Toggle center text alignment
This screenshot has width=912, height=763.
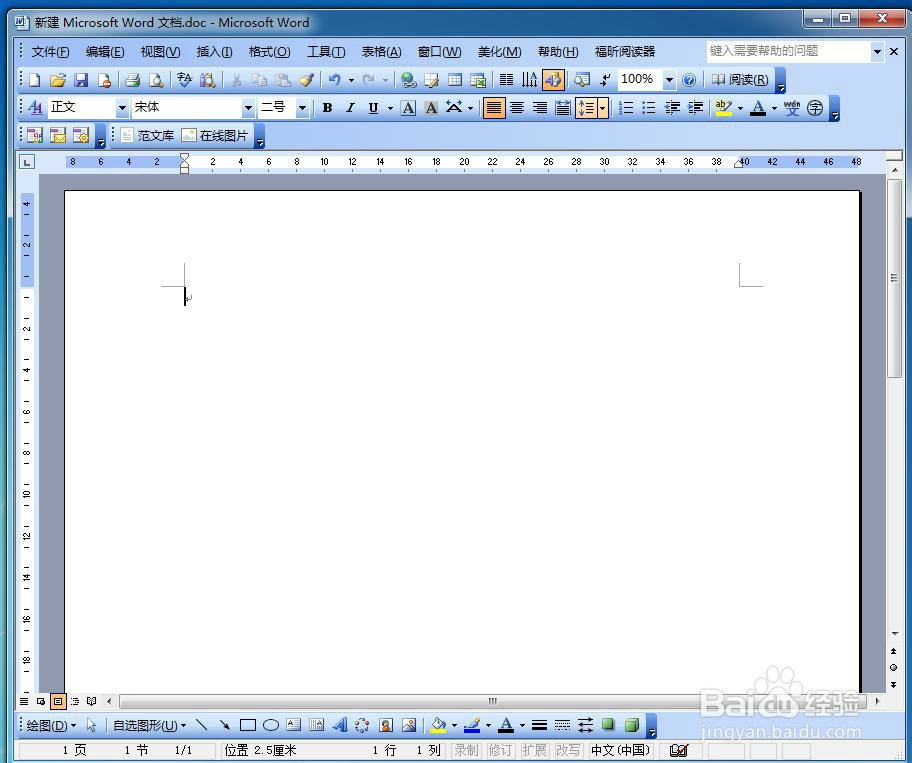(517, 108)
